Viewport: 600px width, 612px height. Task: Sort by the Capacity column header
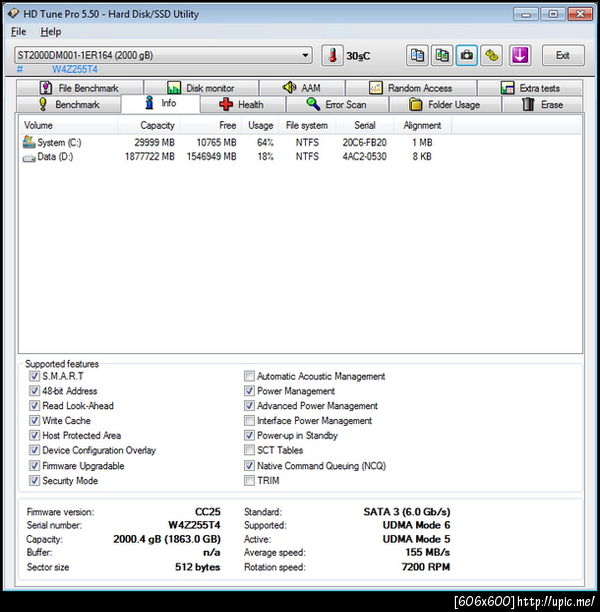(x=148, y=125)
